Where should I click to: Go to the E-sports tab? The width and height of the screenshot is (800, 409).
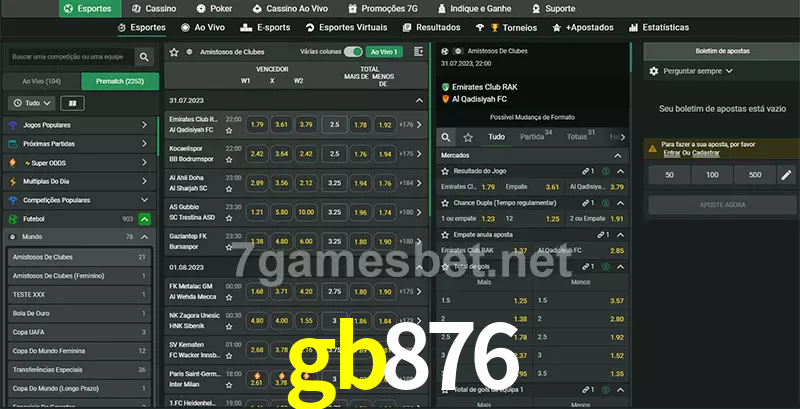[x=265, y=28]
